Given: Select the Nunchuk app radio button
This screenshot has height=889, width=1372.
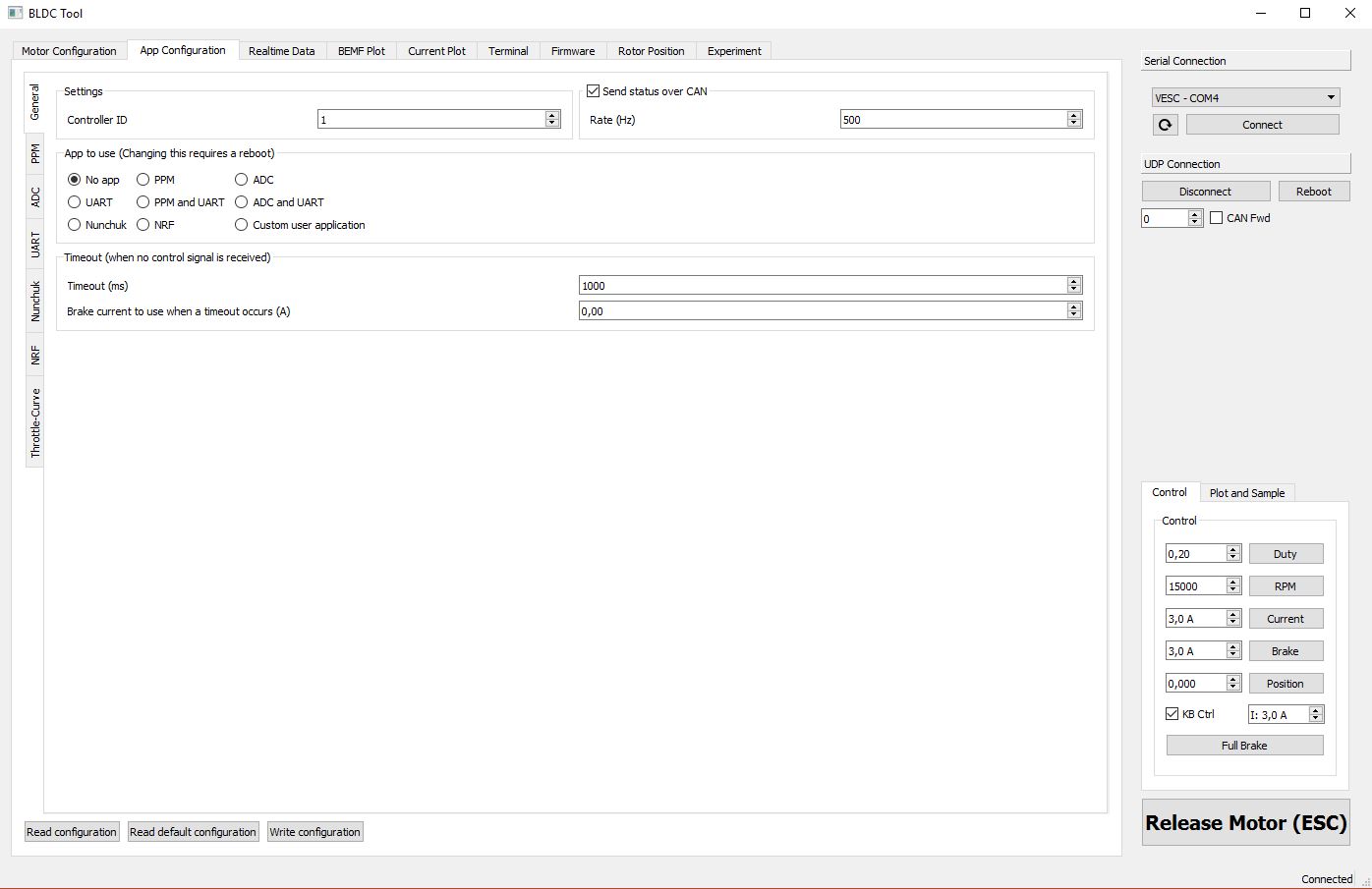Looking at the screenshot, I should tap(75, 225).
